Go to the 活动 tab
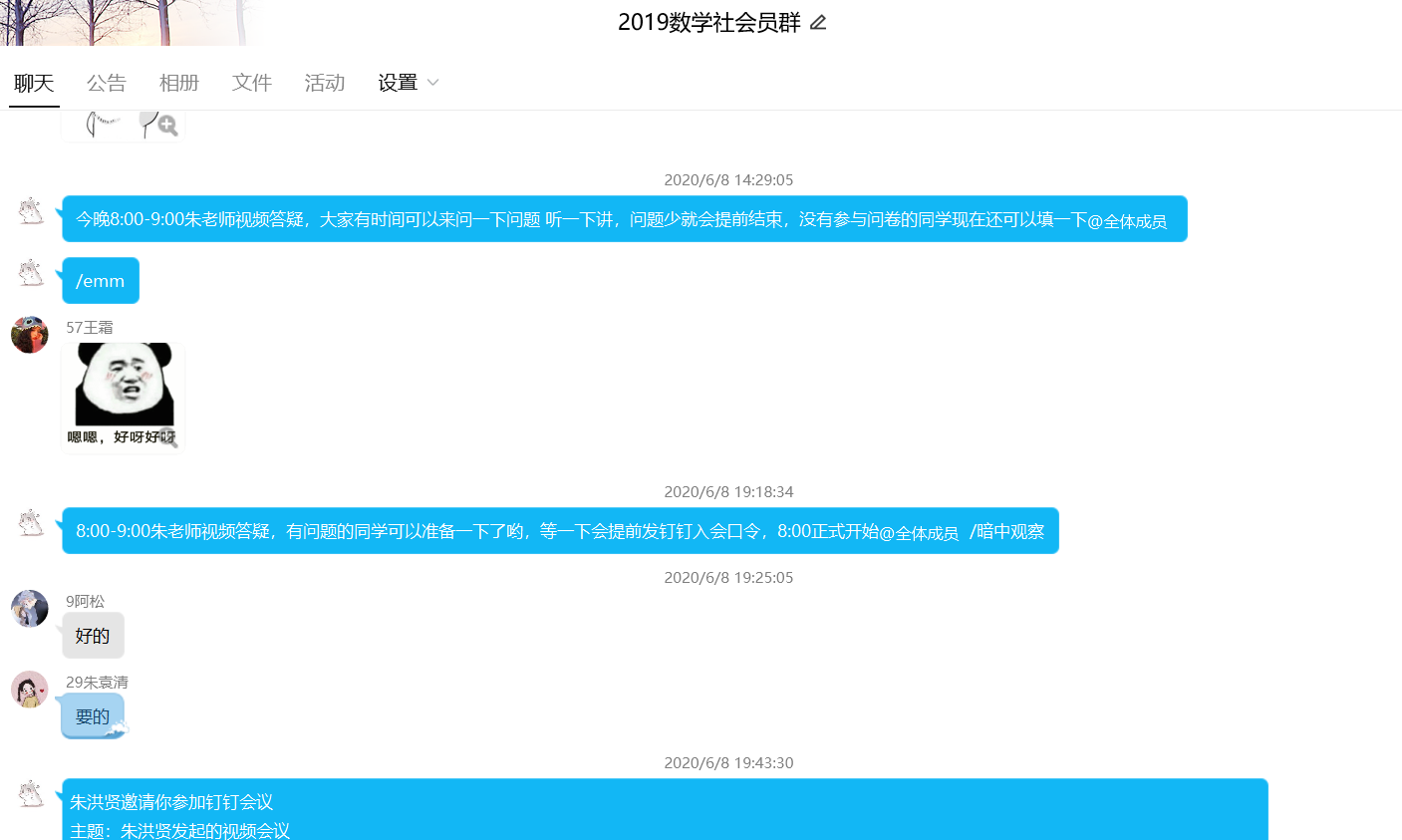Image resolution: width=1402 pixels, height=840 pixels. point(325,83)
